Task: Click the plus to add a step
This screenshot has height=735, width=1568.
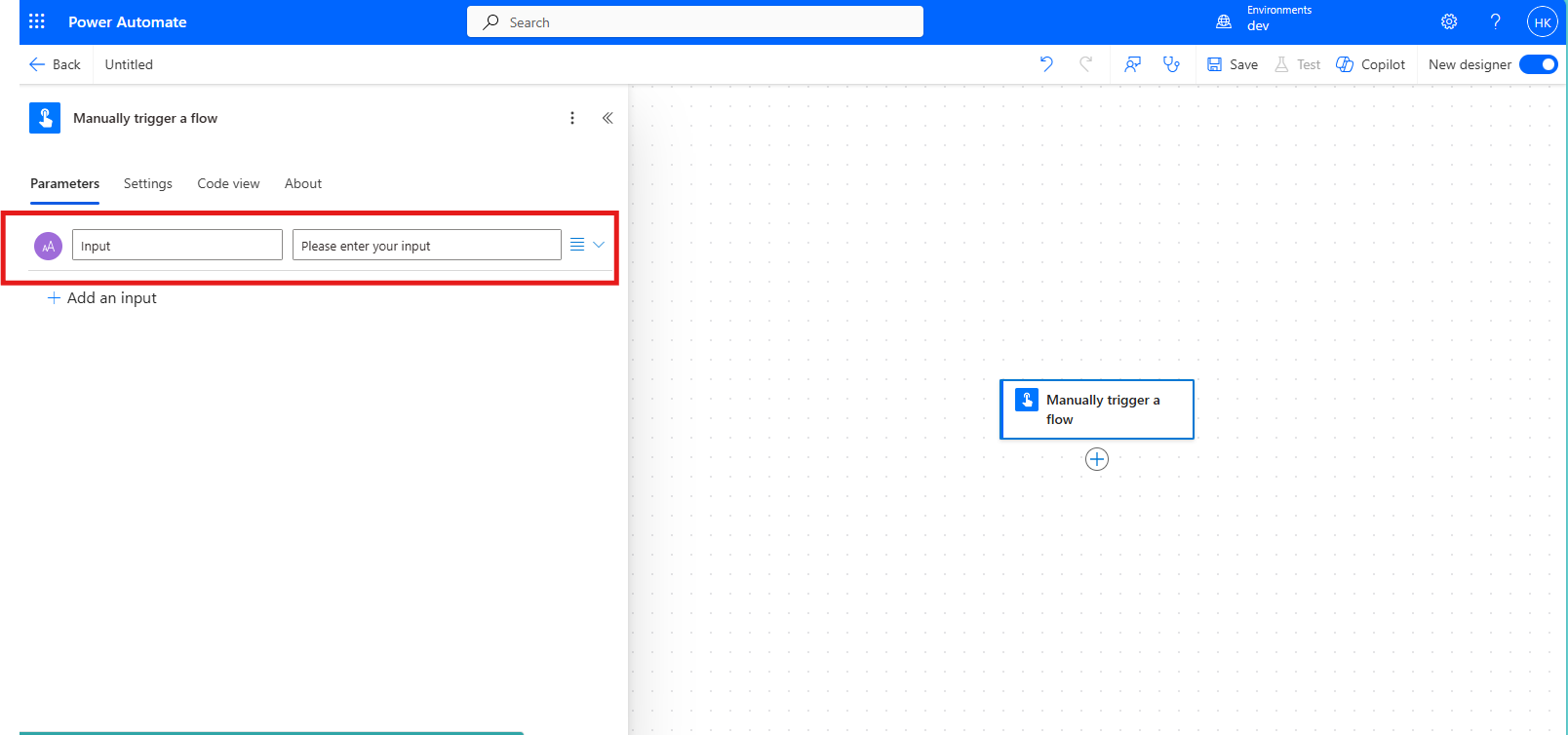Action: tap(1097, 459)
